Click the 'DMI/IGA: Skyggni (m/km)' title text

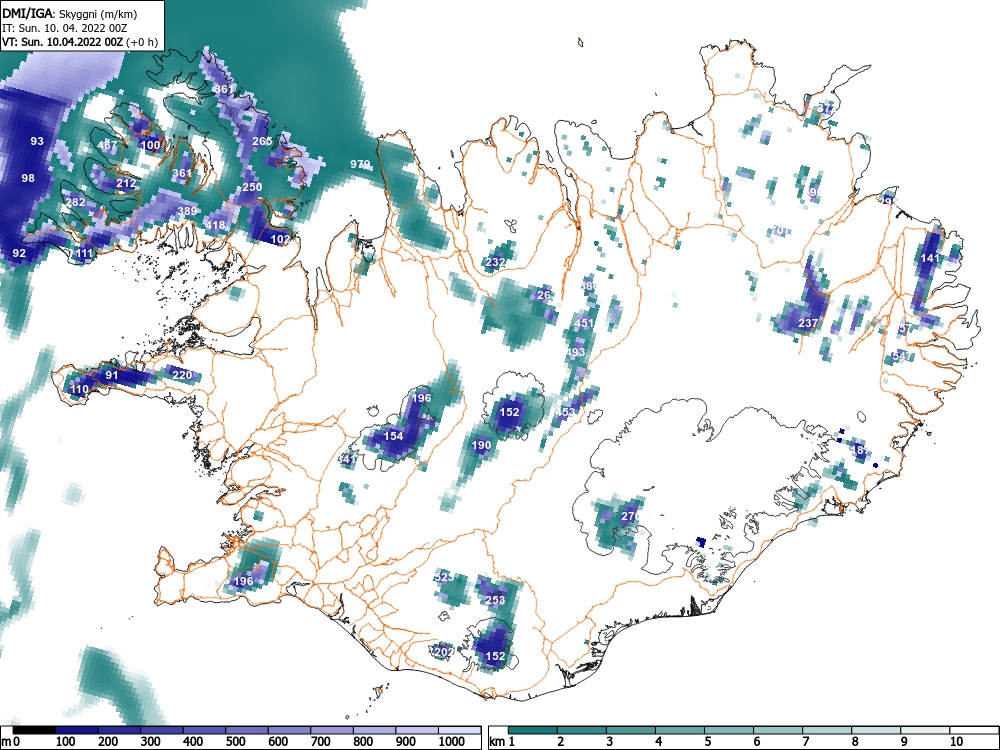click(x=69, y=15)
